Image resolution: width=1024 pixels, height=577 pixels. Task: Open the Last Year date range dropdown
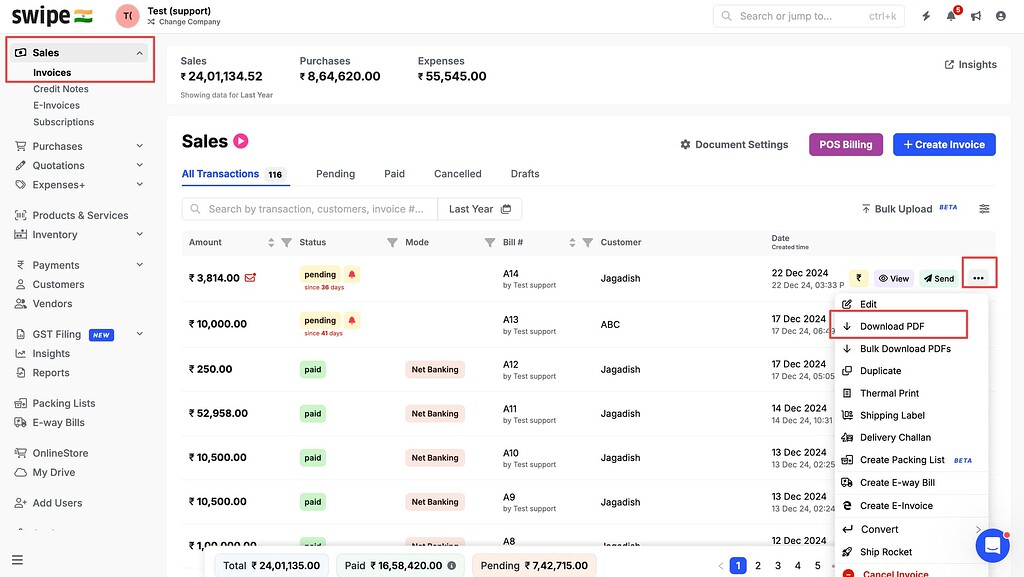[x=480, y=209]
